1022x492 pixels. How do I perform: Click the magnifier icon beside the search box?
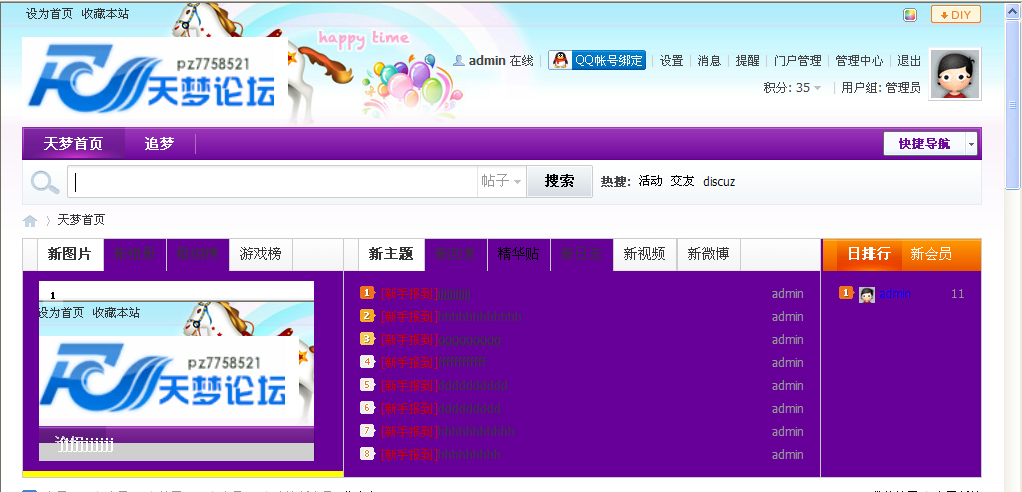[x=45, y=182]
